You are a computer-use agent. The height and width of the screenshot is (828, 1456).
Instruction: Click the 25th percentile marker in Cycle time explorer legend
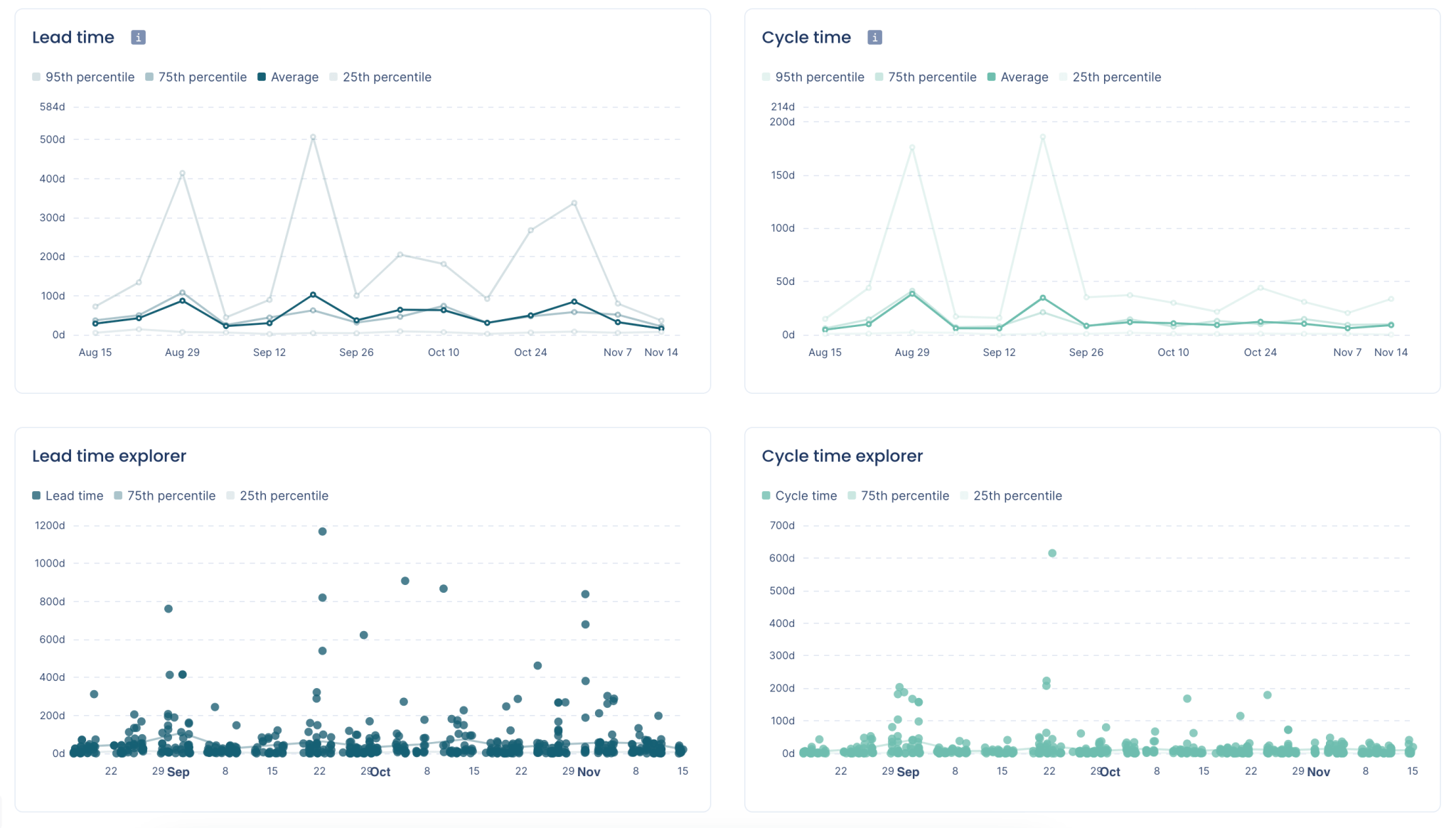963,495
